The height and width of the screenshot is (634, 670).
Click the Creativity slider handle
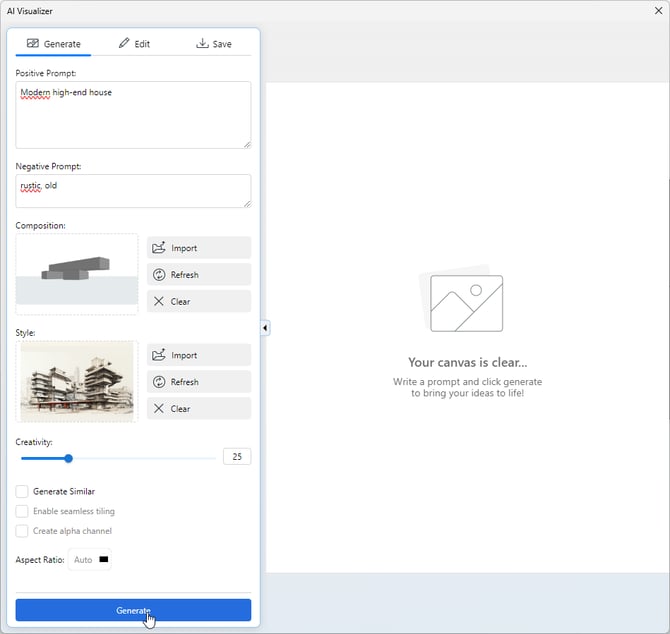(x=69, y=458)
